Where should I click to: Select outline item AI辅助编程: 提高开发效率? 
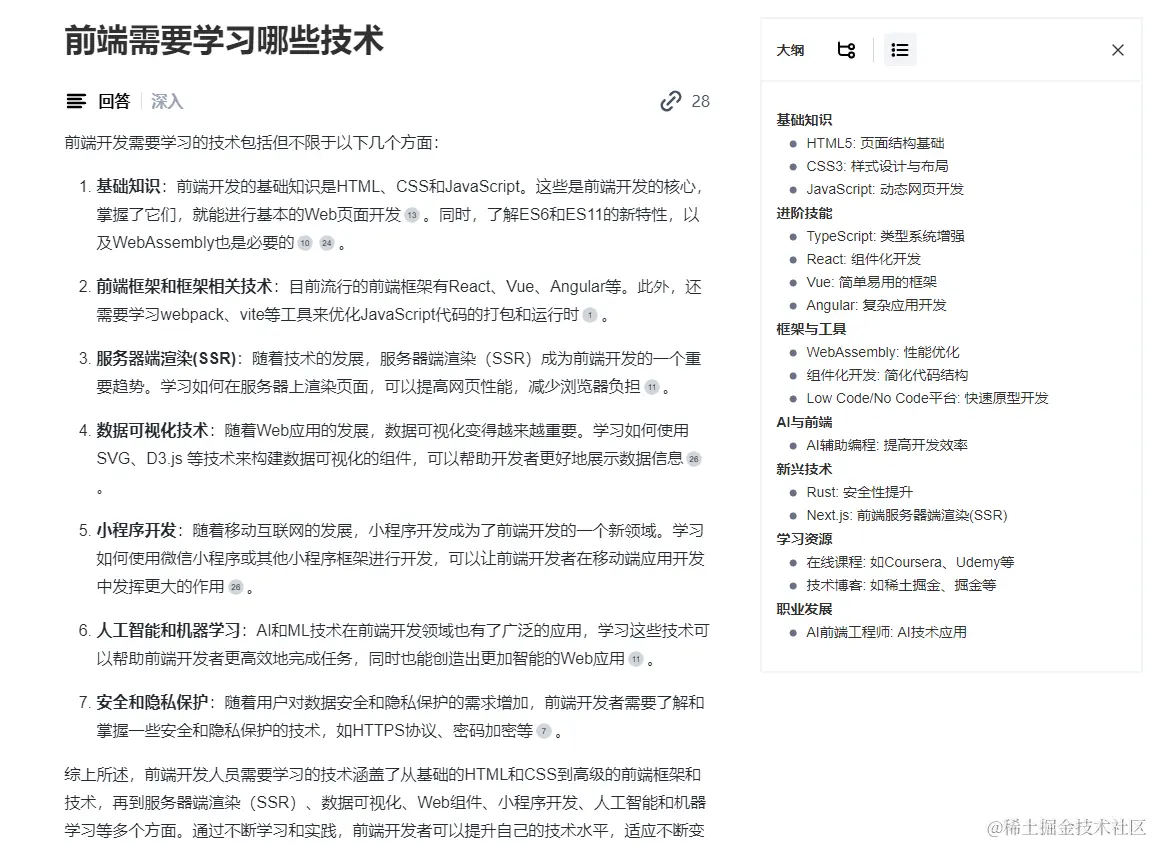tap(887, 446)
